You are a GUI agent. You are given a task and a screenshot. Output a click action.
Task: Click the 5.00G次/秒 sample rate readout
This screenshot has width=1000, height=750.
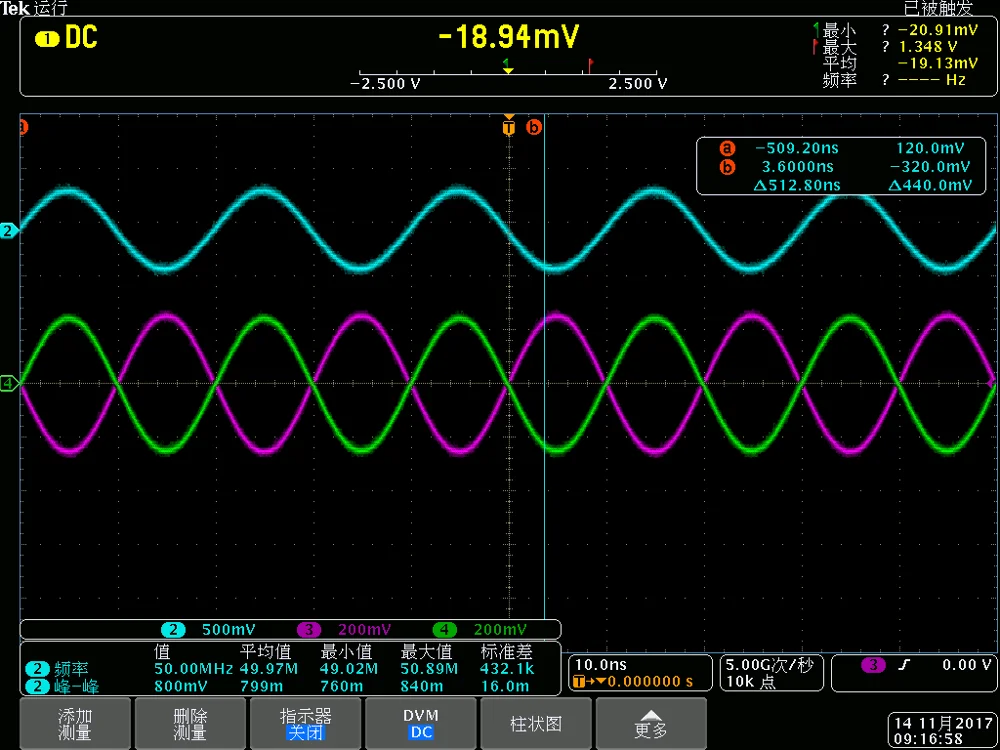click(x=769, y=665)
